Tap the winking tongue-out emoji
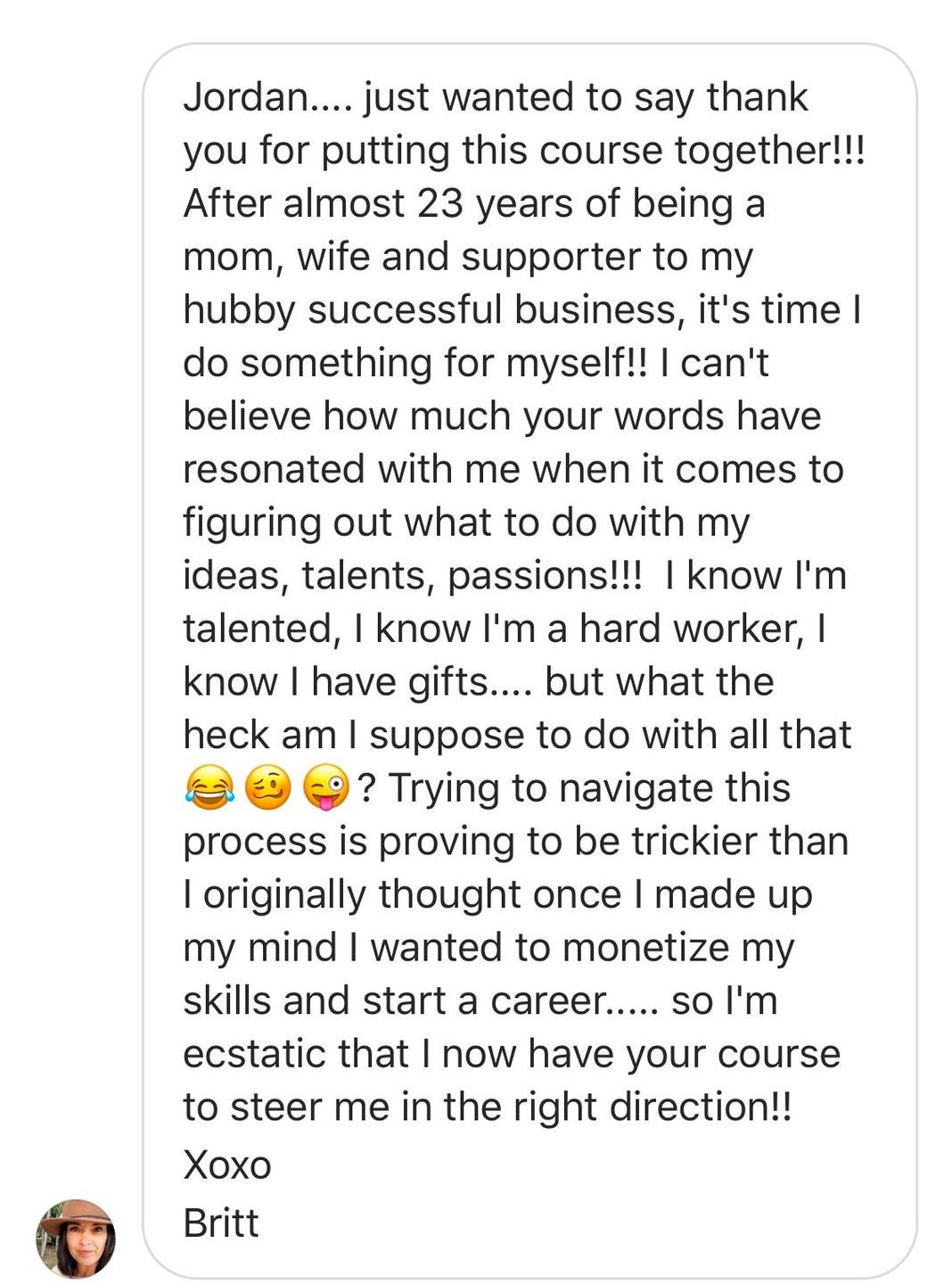The image size is (952, 1284). click(x=327, y=789)
